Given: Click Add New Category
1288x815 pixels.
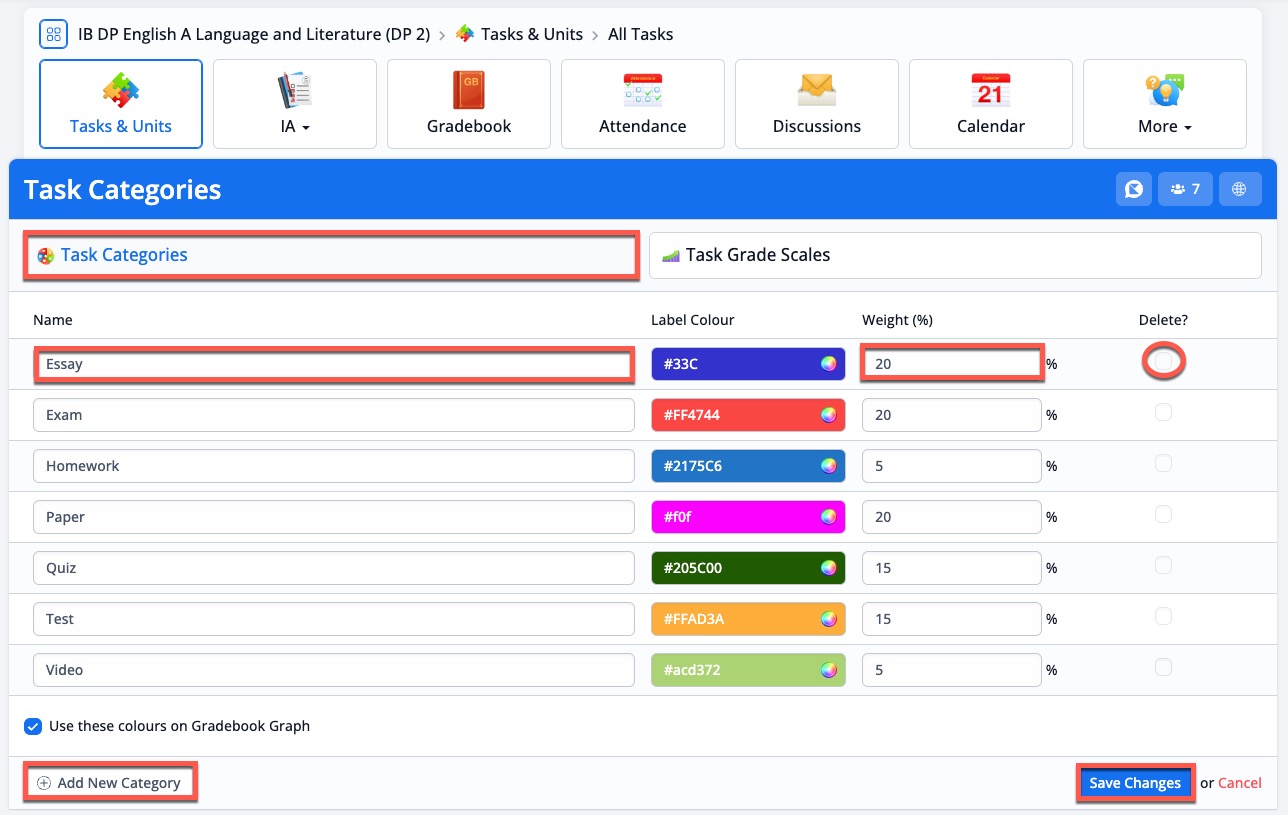Looking at the screenshot, I should tap(110, 783).
